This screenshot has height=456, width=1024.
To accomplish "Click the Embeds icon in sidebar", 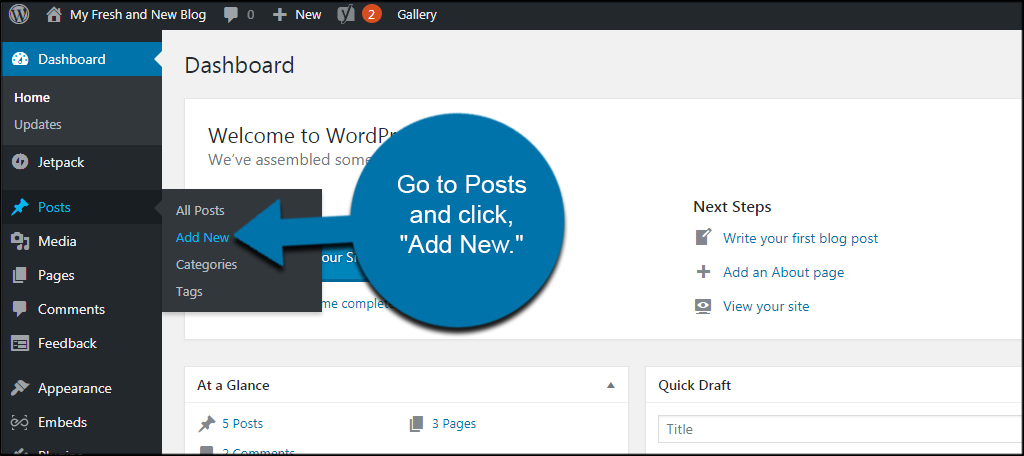I will [x=20, y=422].
